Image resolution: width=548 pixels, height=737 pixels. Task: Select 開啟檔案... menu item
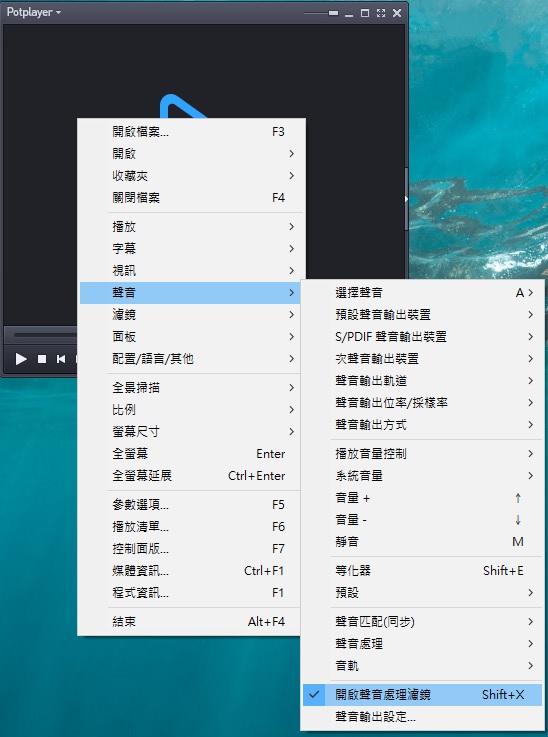point(190,132)
